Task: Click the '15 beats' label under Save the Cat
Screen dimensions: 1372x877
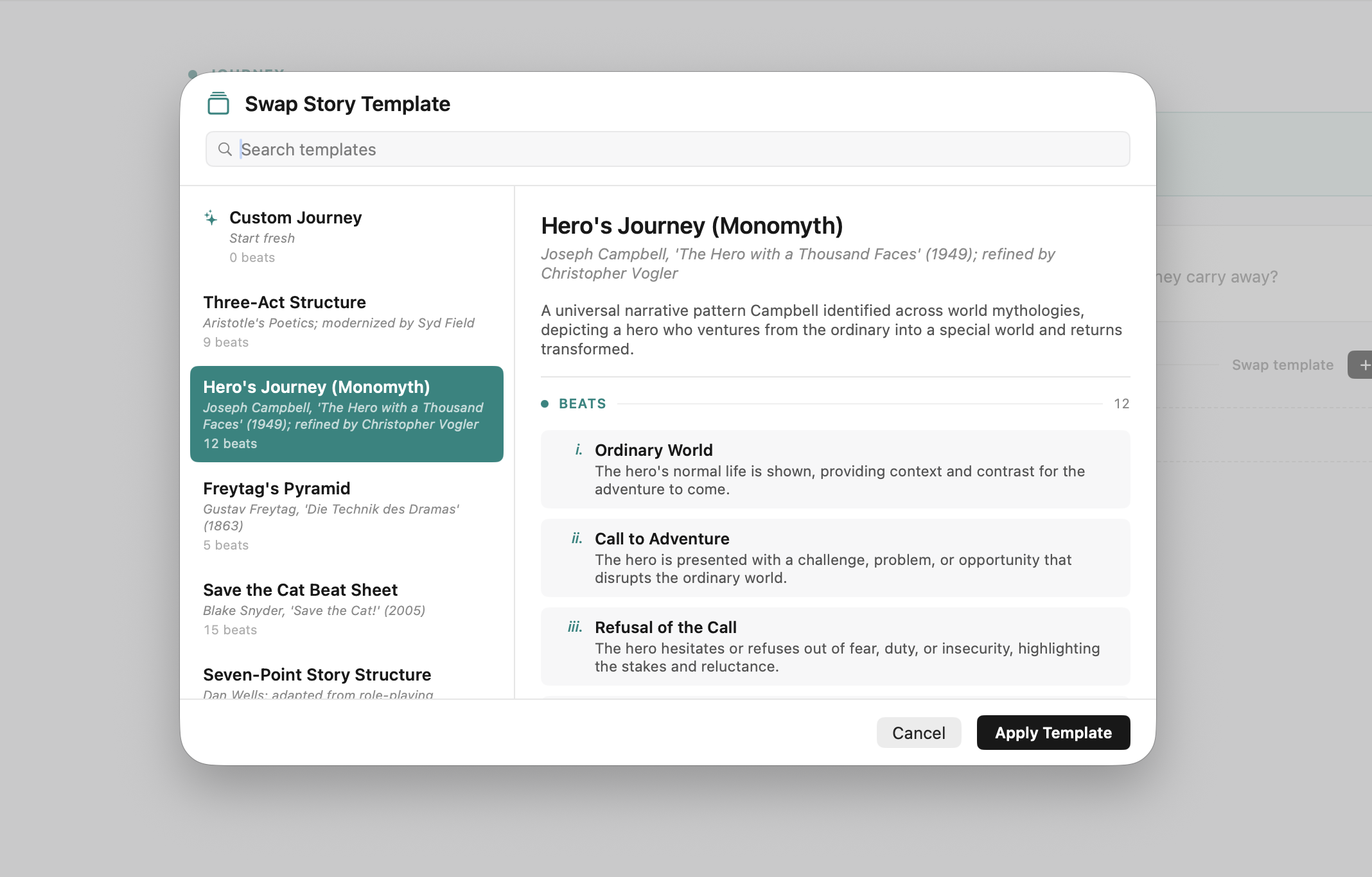Action: tap(230, 630)
